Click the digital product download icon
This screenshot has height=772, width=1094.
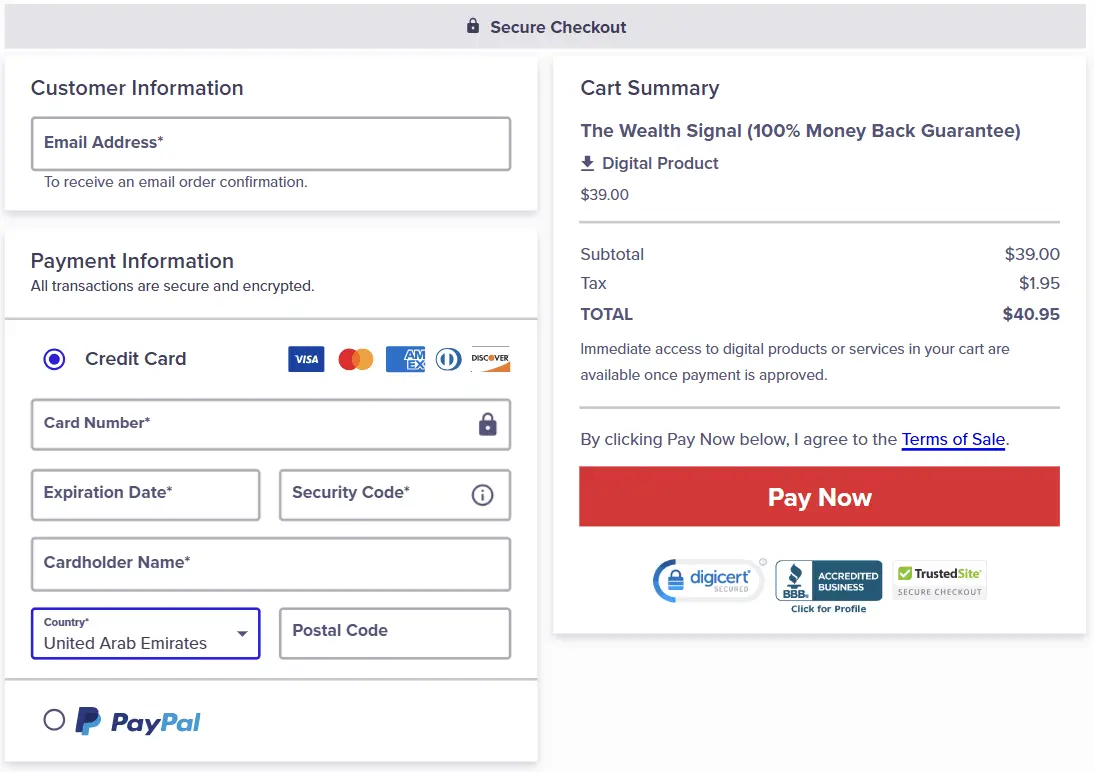589,163
